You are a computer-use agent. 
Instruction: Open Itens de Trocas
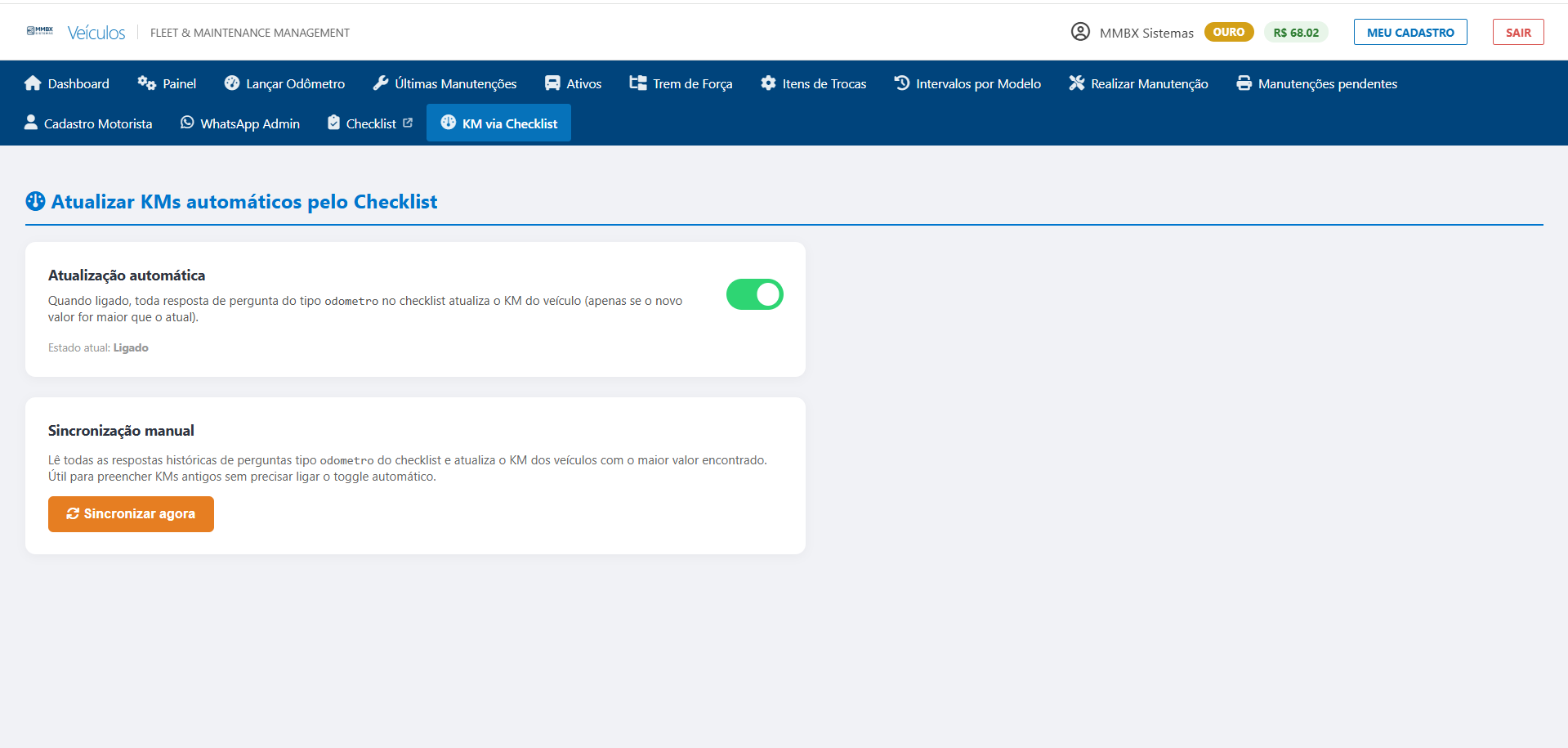pyautogui.click(x=813, y=83)
